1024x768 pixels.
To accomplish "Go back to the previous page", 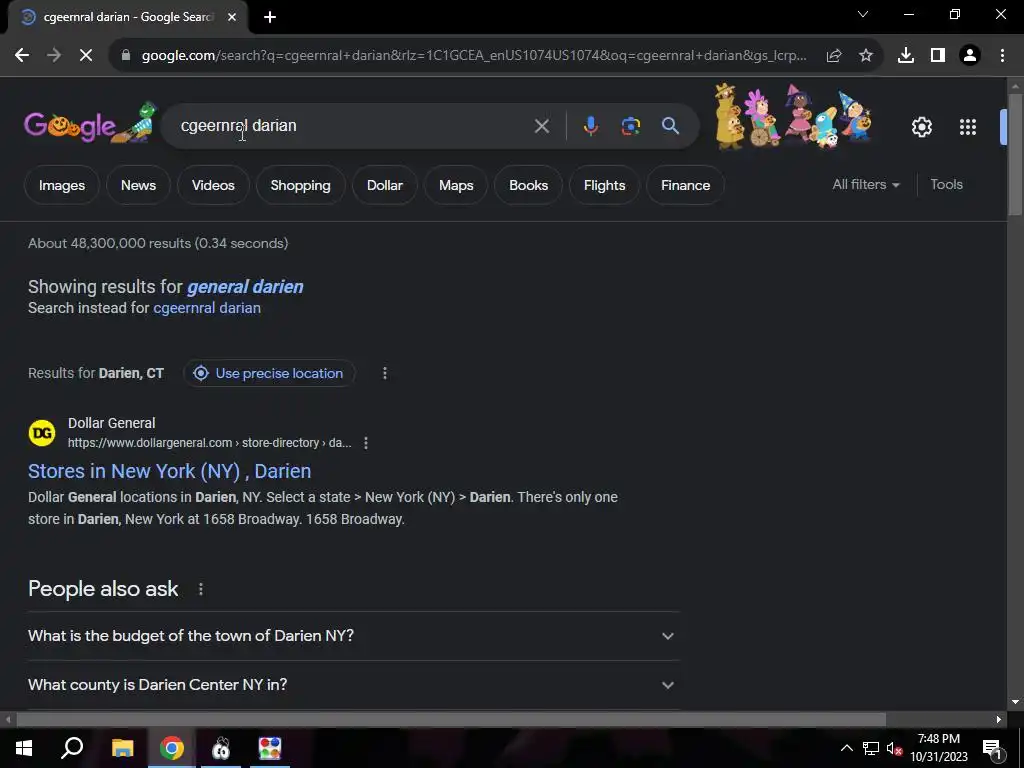I will [x=22, y=56].
